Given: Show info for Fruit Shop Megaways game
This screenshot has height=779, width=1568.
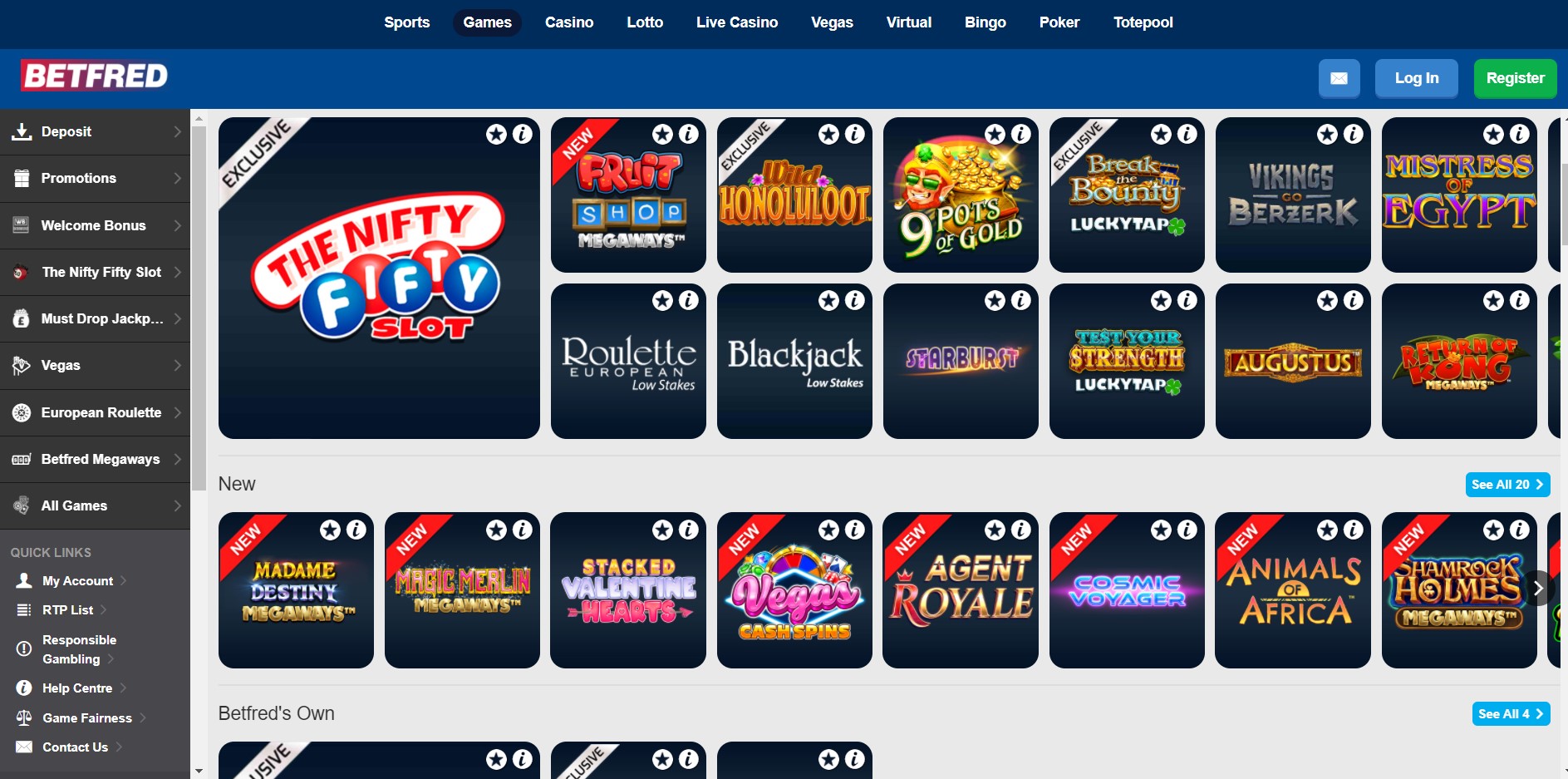Looking at the screenshot, I should [688, 134].
